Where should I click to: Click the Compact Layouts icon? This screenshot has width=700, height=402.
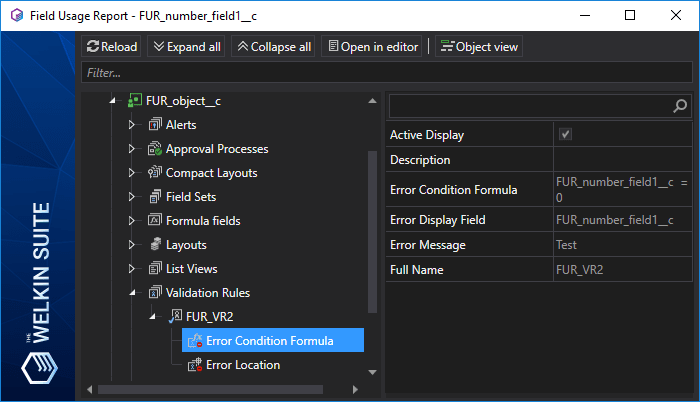pos(155,172)
